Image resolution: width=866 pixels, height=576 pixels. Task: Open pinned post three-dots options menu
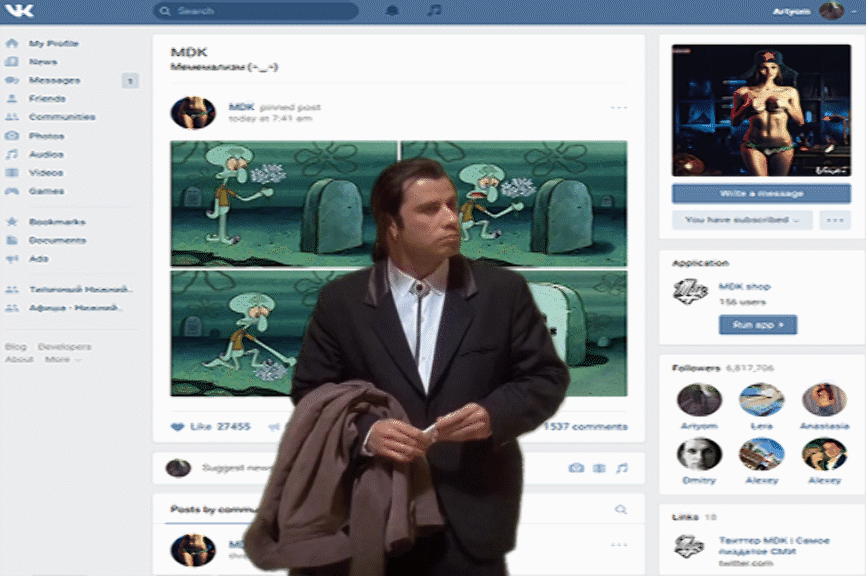click(619, 108)
